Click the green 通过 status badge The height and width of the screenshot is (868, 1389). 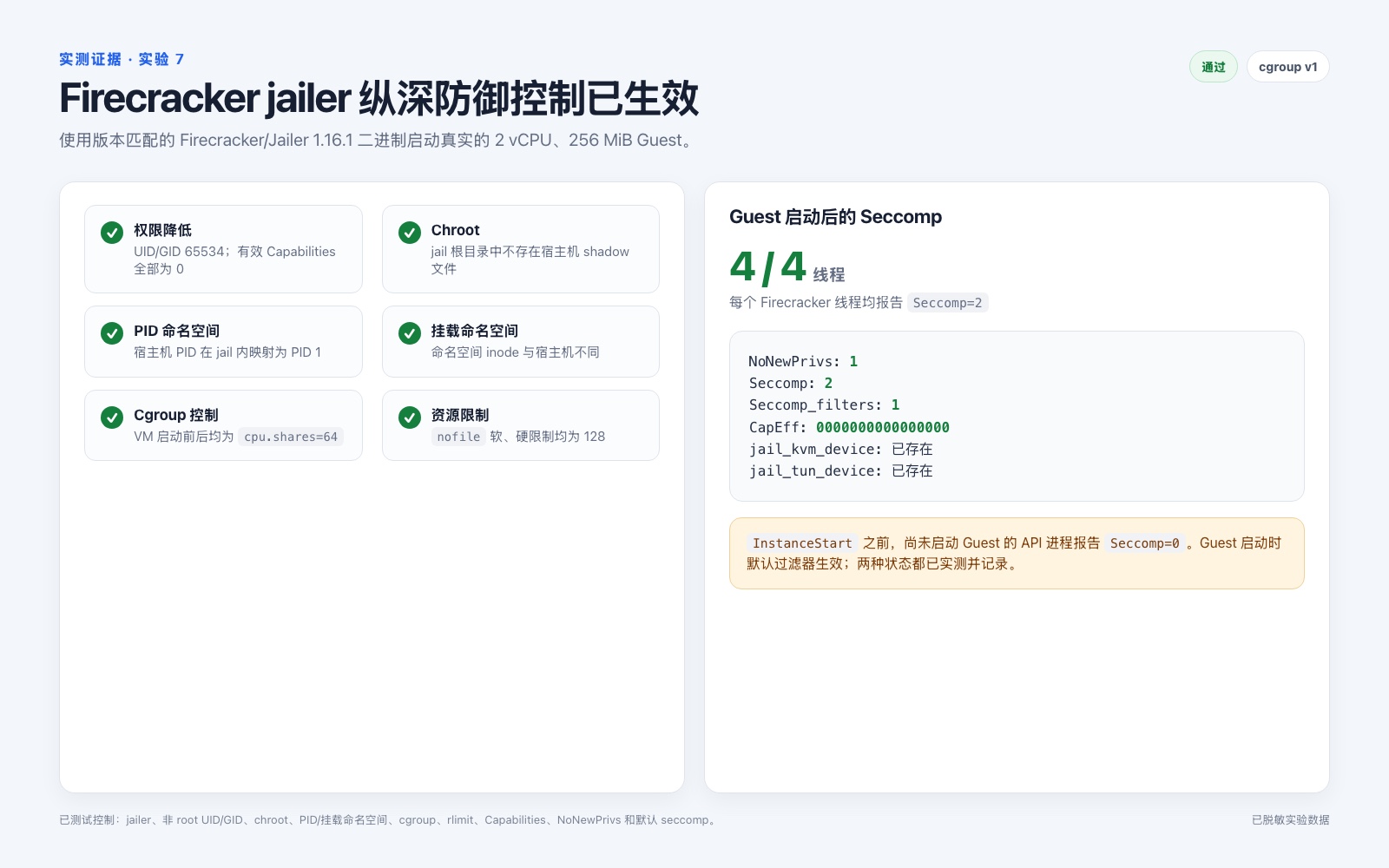(1214, 67)
